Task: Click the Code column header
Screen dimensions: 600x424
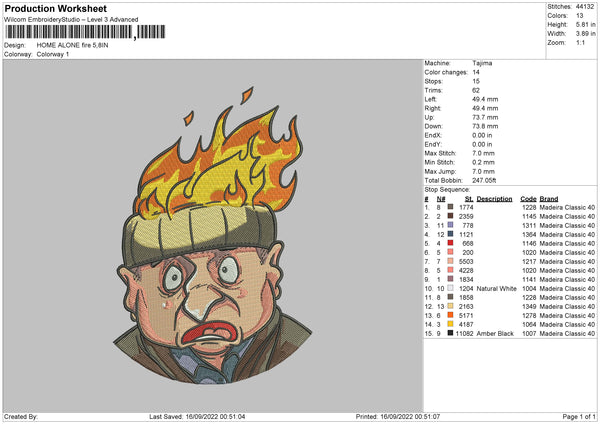Action: pos(528,199)
